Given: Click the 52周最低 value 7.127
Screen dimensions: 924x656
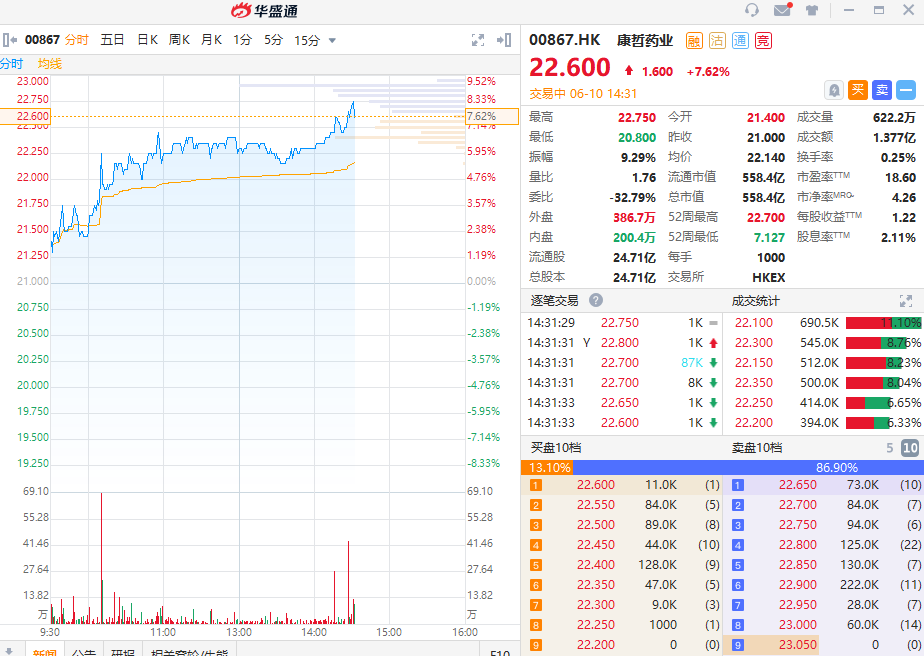Looking at the screenshot, I should [x=769, y=238].
